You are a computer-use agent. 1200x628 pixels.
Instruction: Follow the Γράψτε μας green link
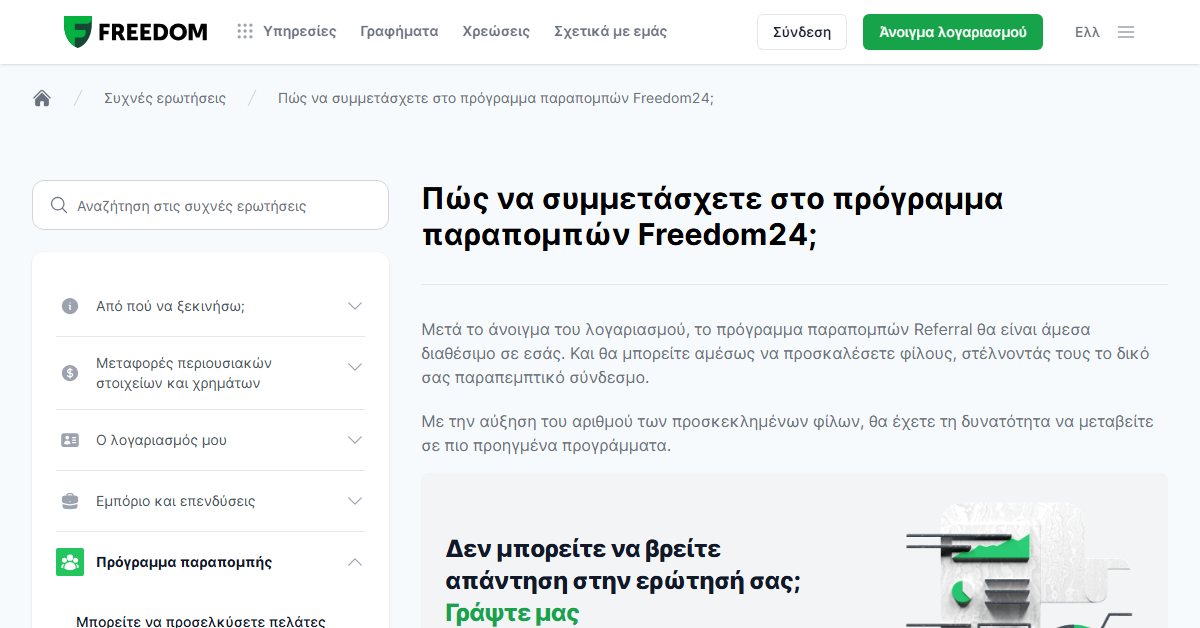[512, 612]
